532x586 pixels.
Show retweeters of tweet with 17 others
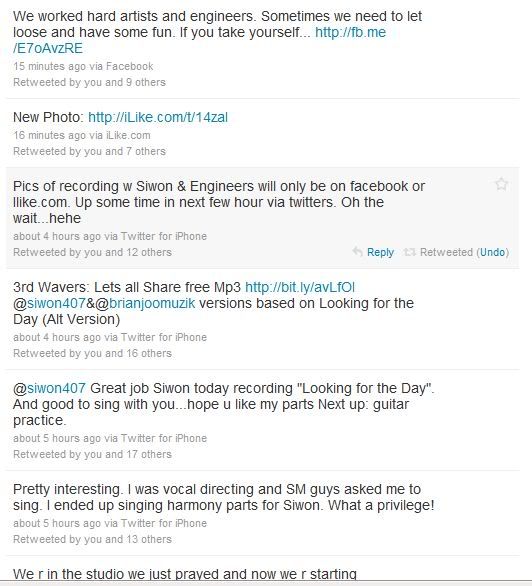coord(92,454)
